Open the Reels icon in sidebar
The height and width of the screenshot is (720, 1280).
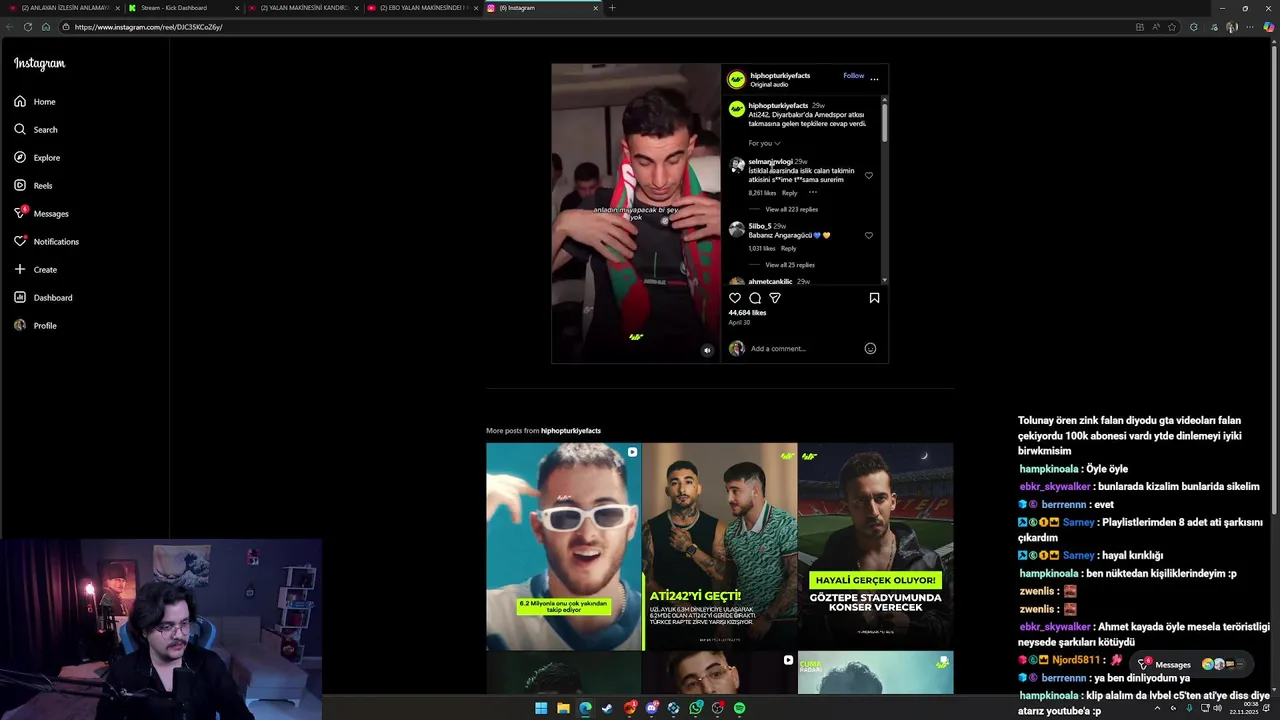coord(20,185)
